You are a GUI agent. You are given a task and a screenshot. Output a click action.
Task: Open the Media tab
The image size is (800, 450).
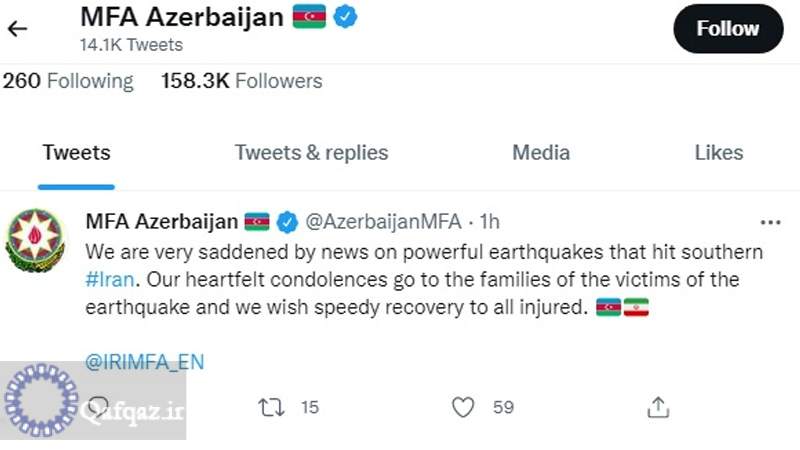pos(541,153)
